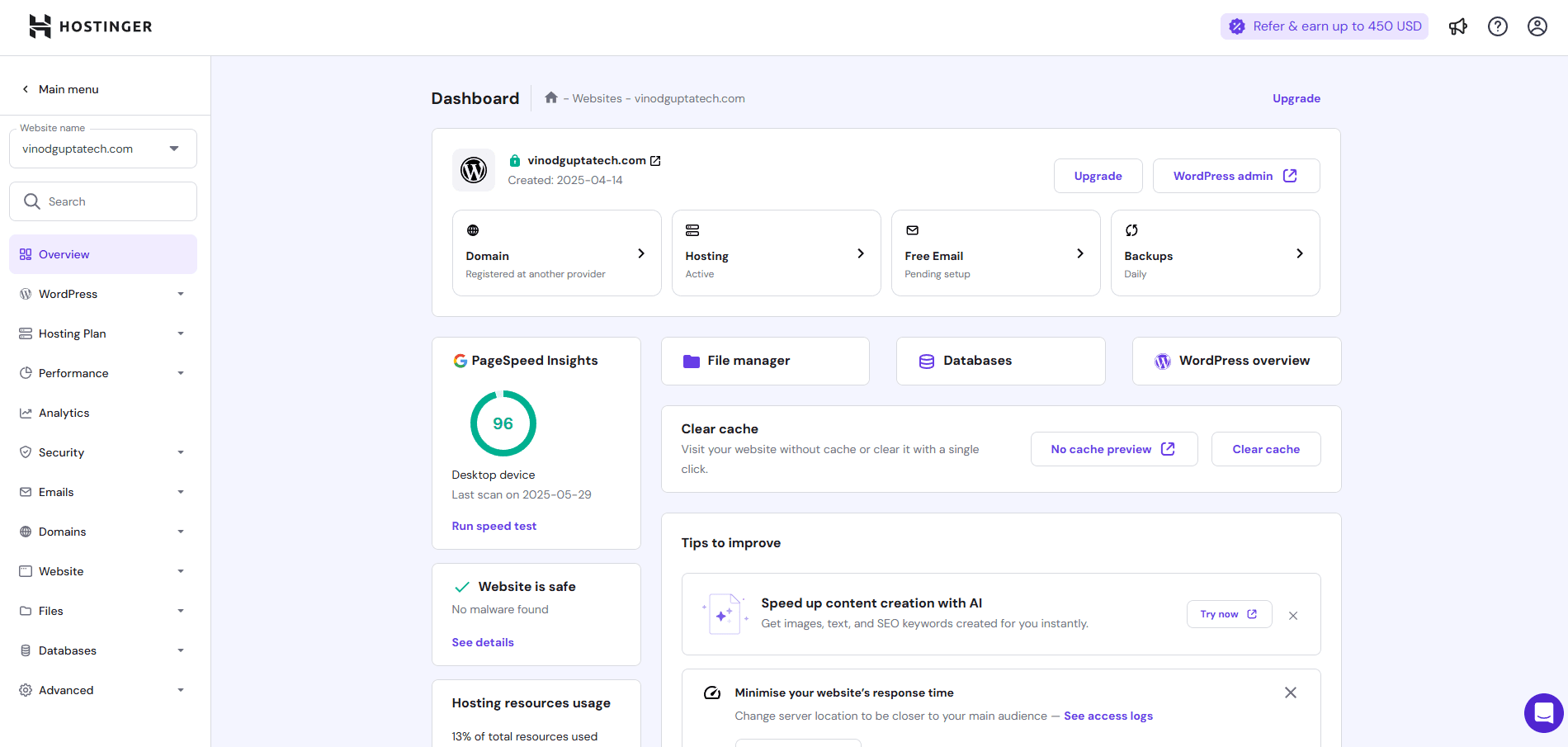
Task: Expand the Domains sidebar section
Action: [x=103, y=532]
